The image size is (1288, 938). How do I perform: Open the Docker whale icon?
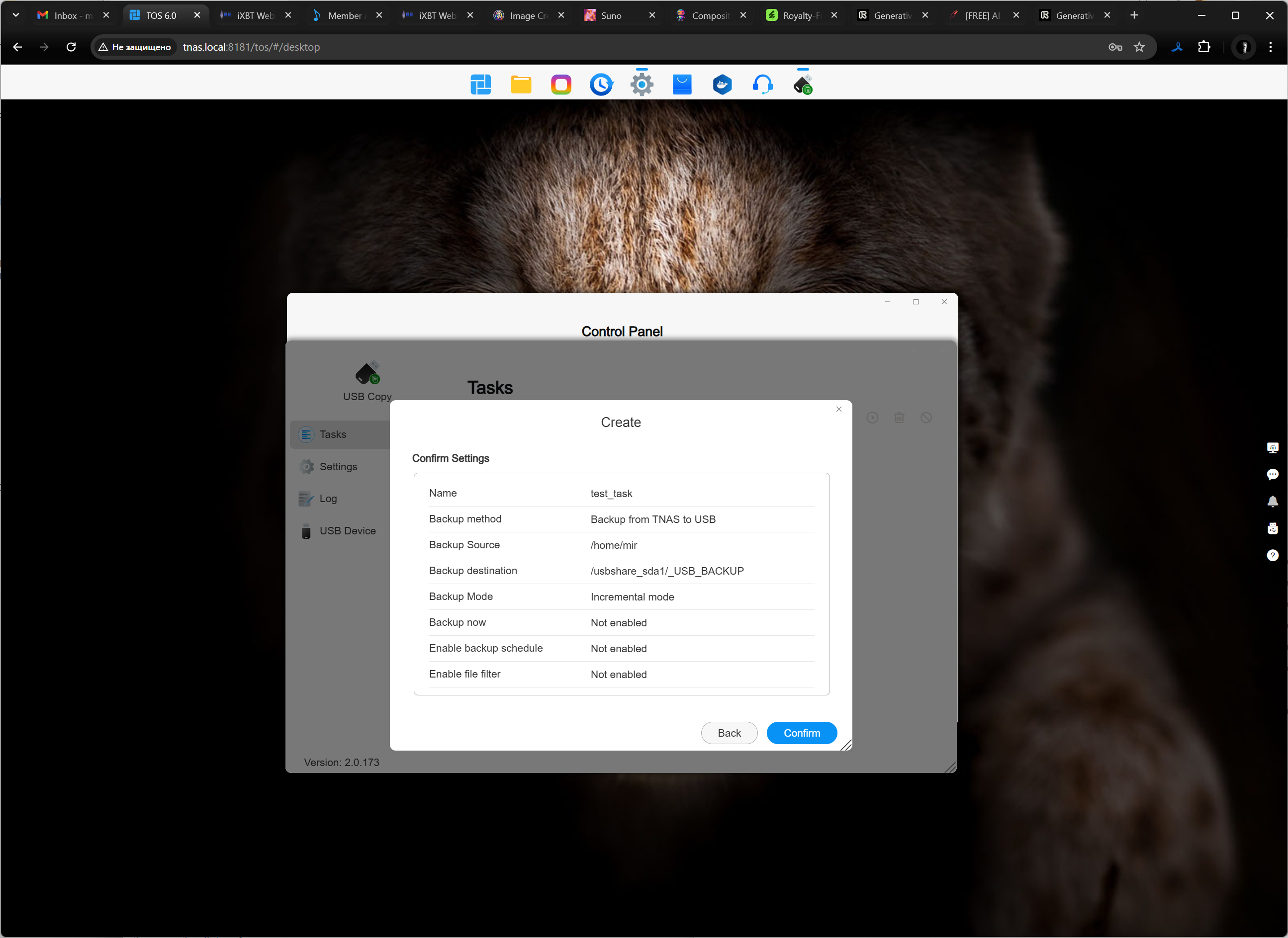722,85
